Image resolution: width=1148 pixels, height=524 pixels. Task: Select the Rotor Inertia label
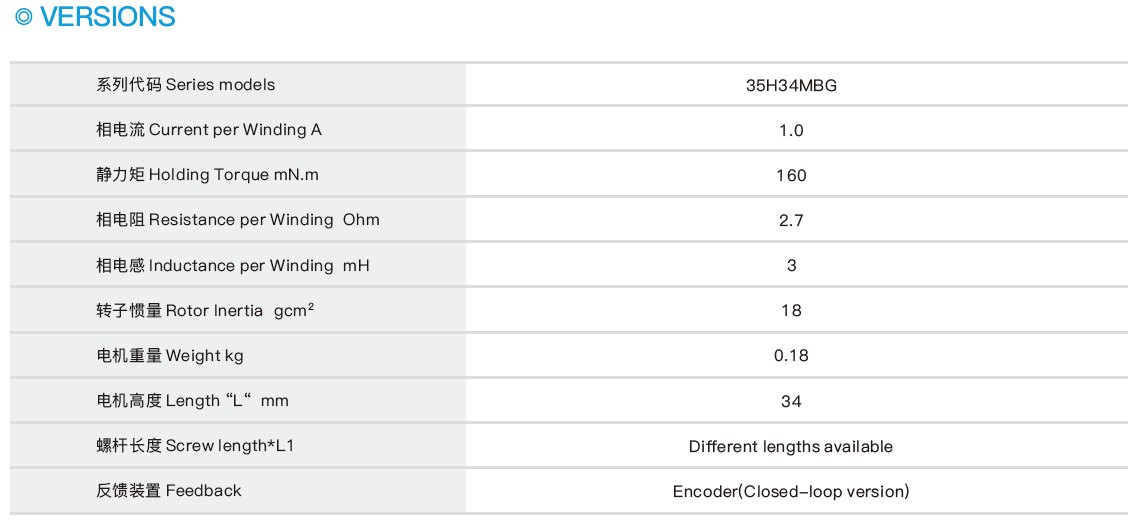point(205,310)
